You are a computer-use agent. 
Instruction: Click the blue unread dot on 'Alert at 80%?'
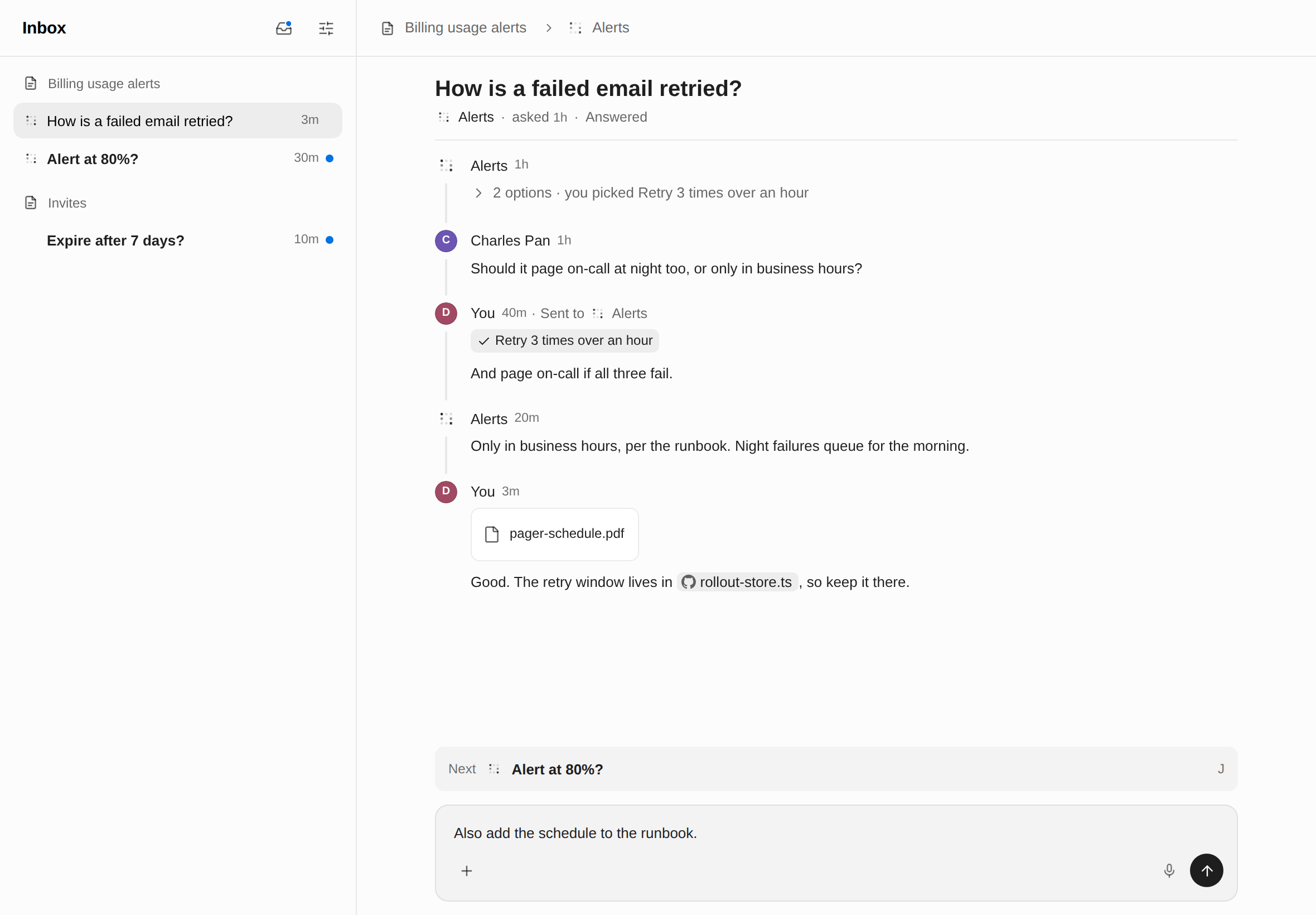point(330,159)
